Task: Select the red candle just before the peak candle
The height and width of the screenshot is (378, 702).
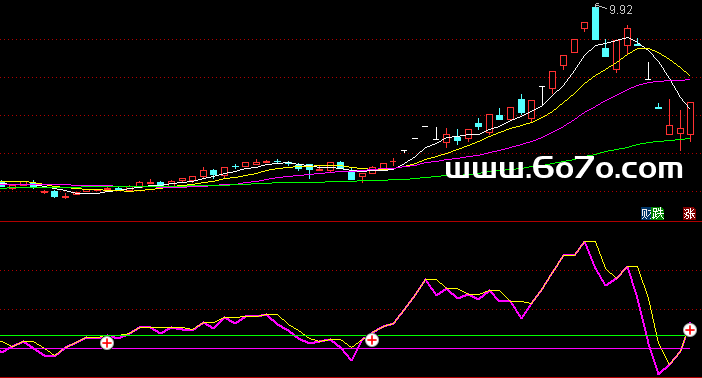Action: pyautogui.click(x=584, y=26)
